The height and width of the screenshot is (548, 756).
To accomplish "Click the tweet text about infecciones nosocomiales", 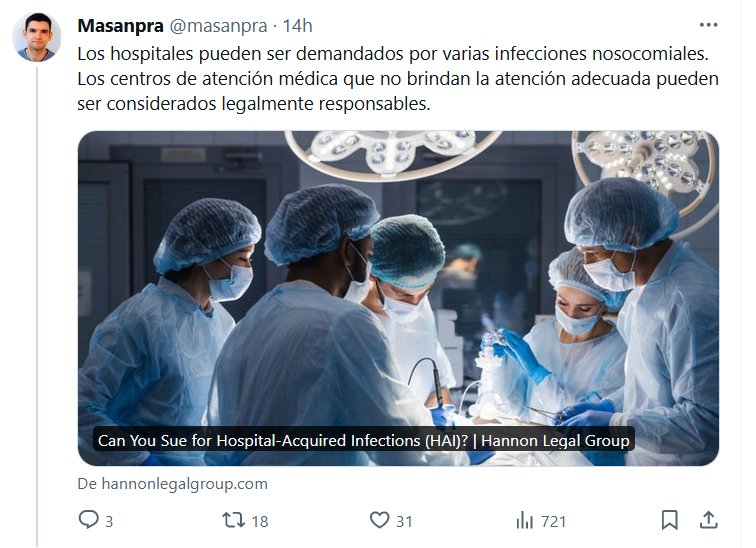I will click(x=398, y=79).
